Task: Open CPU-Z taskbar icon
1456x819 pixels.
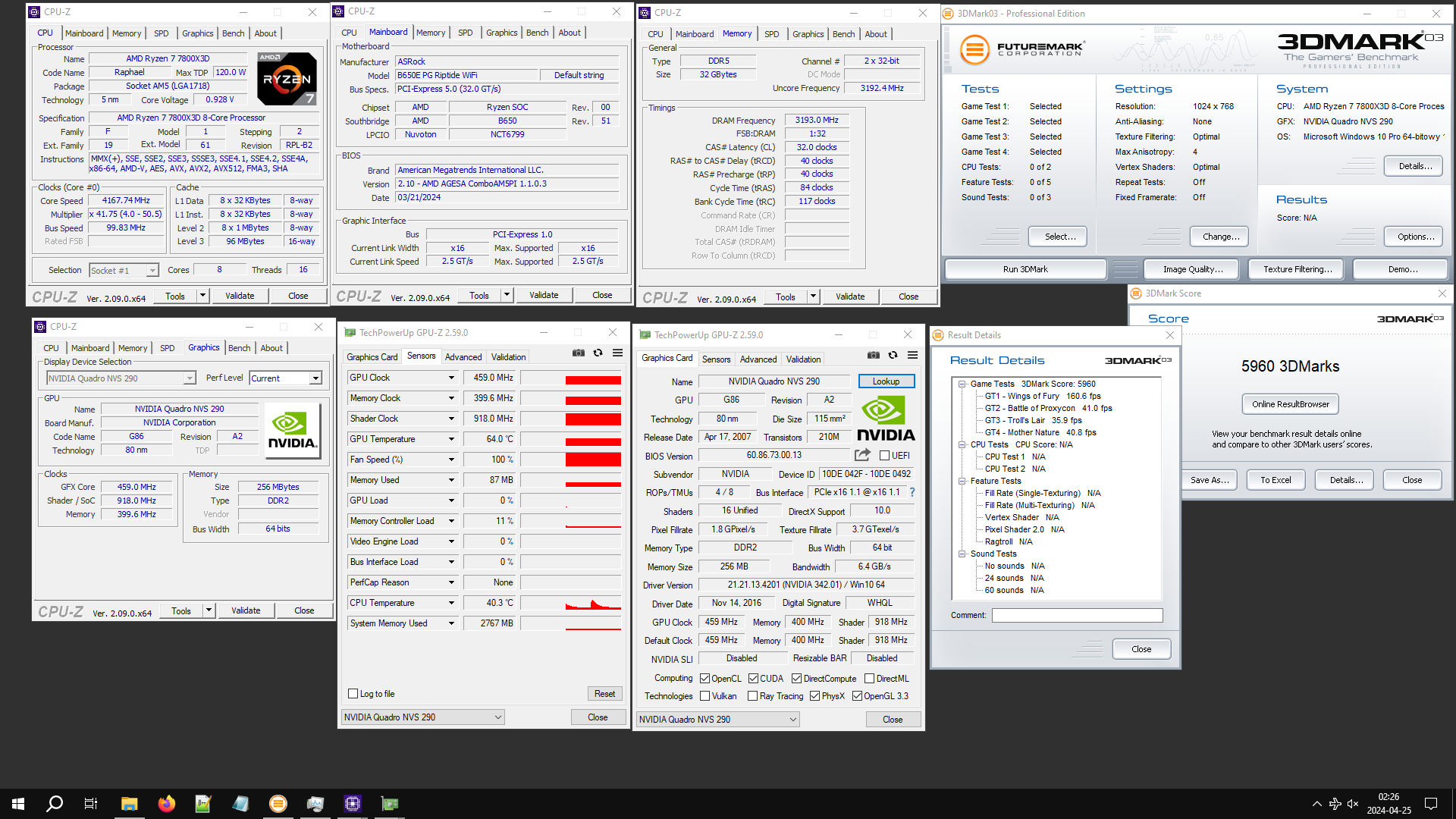Action: point(353,804)
